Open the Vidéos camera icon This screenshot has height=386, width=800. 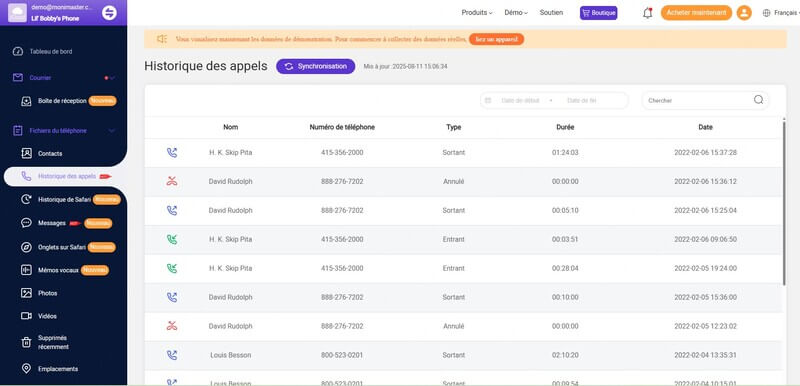pyautogui.click(x=26, y=316)
